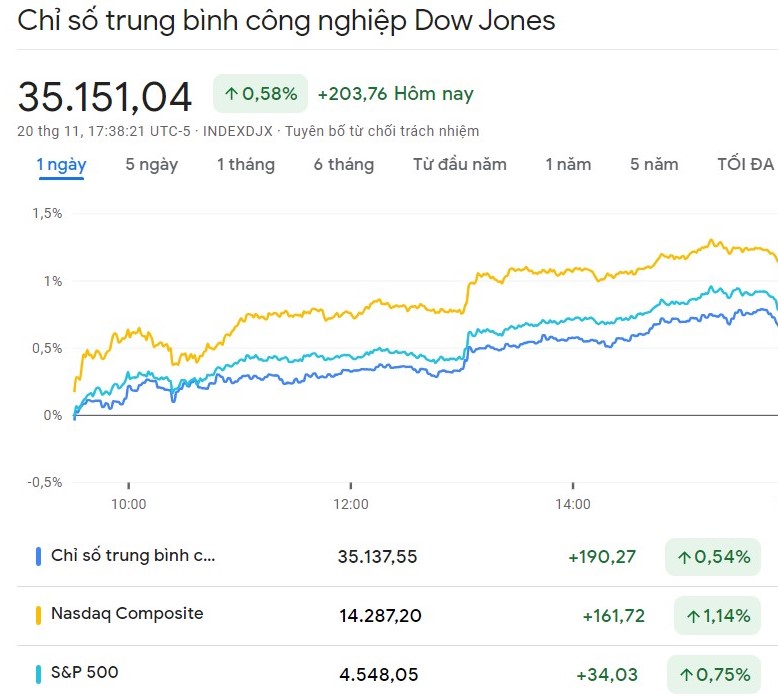The width and height of the screenshot is (778, 697).
Task: Click the teal S&P 500 legend marker
Action: 38,672
